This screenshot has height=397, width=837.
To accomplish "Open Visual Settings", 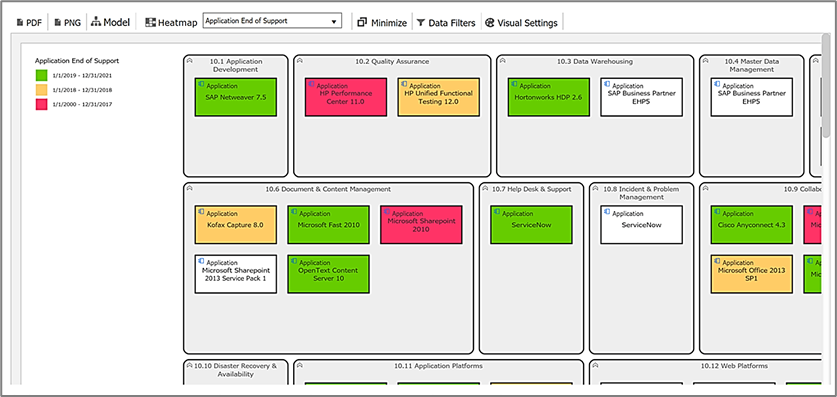I will point(522,23).
